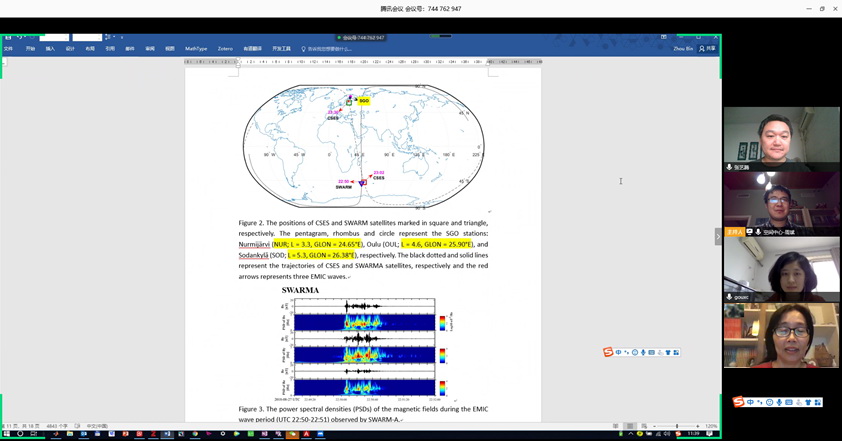Click the page count indicator in status bar
842x441 pixels.
tap(21, 426)
